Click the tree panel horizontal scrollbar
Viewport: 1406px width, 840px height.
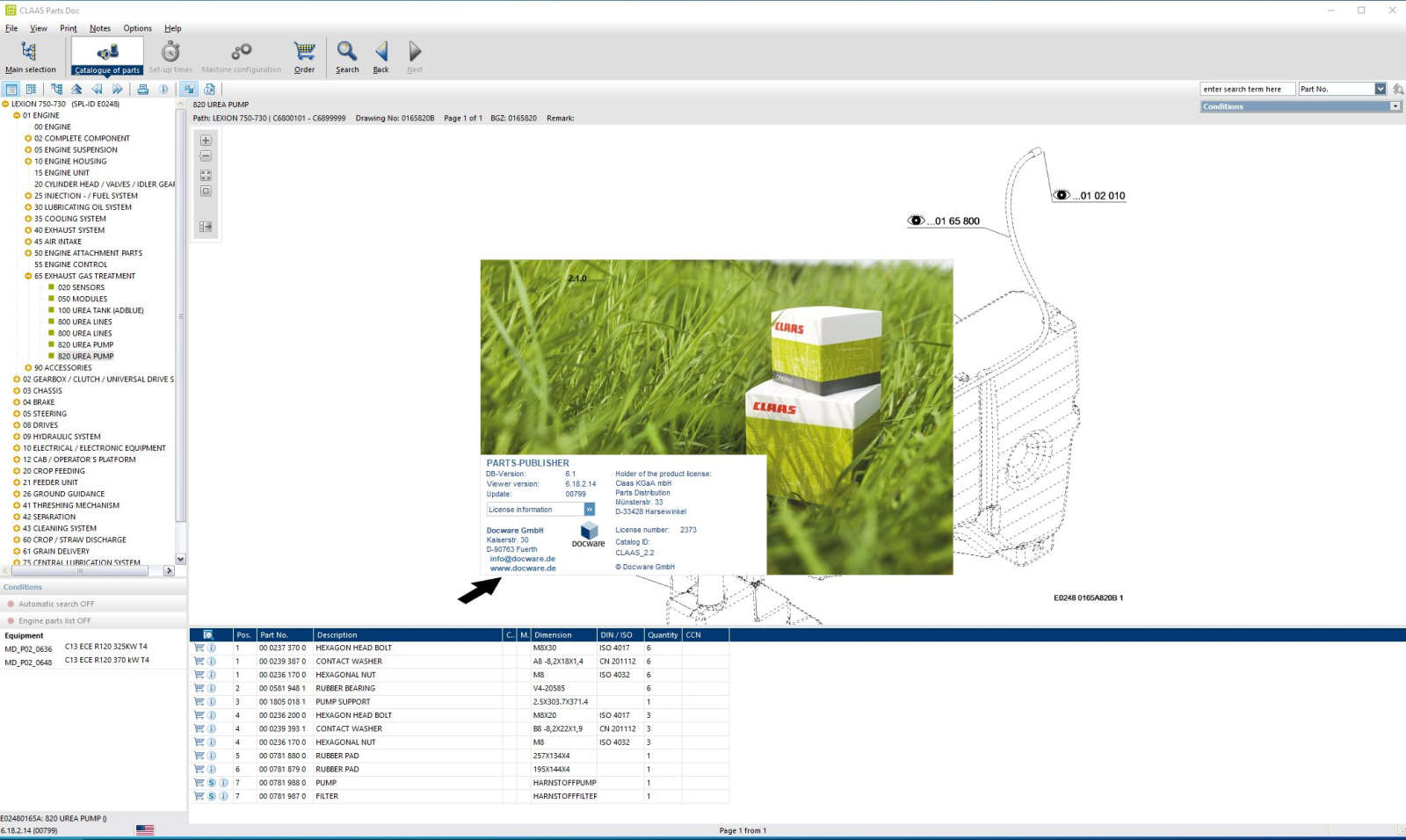pos(80,570)
